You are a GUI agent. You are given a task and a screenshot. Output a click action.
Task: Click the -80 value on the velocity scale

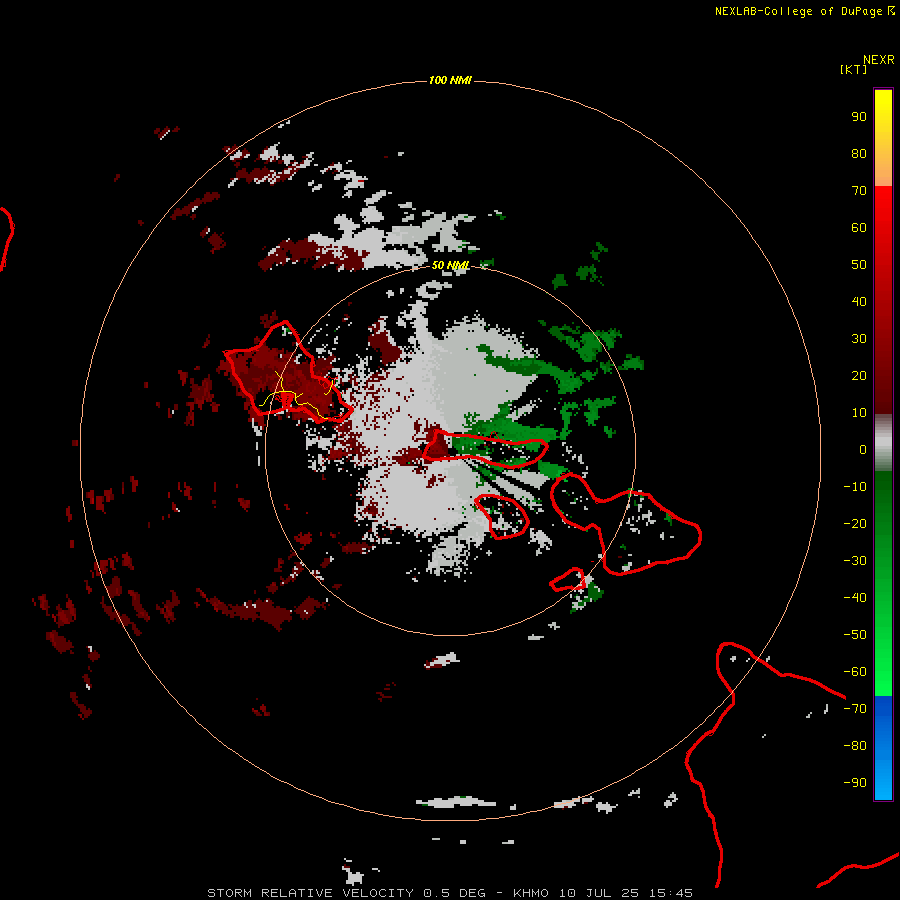click(x=855, y=746)
